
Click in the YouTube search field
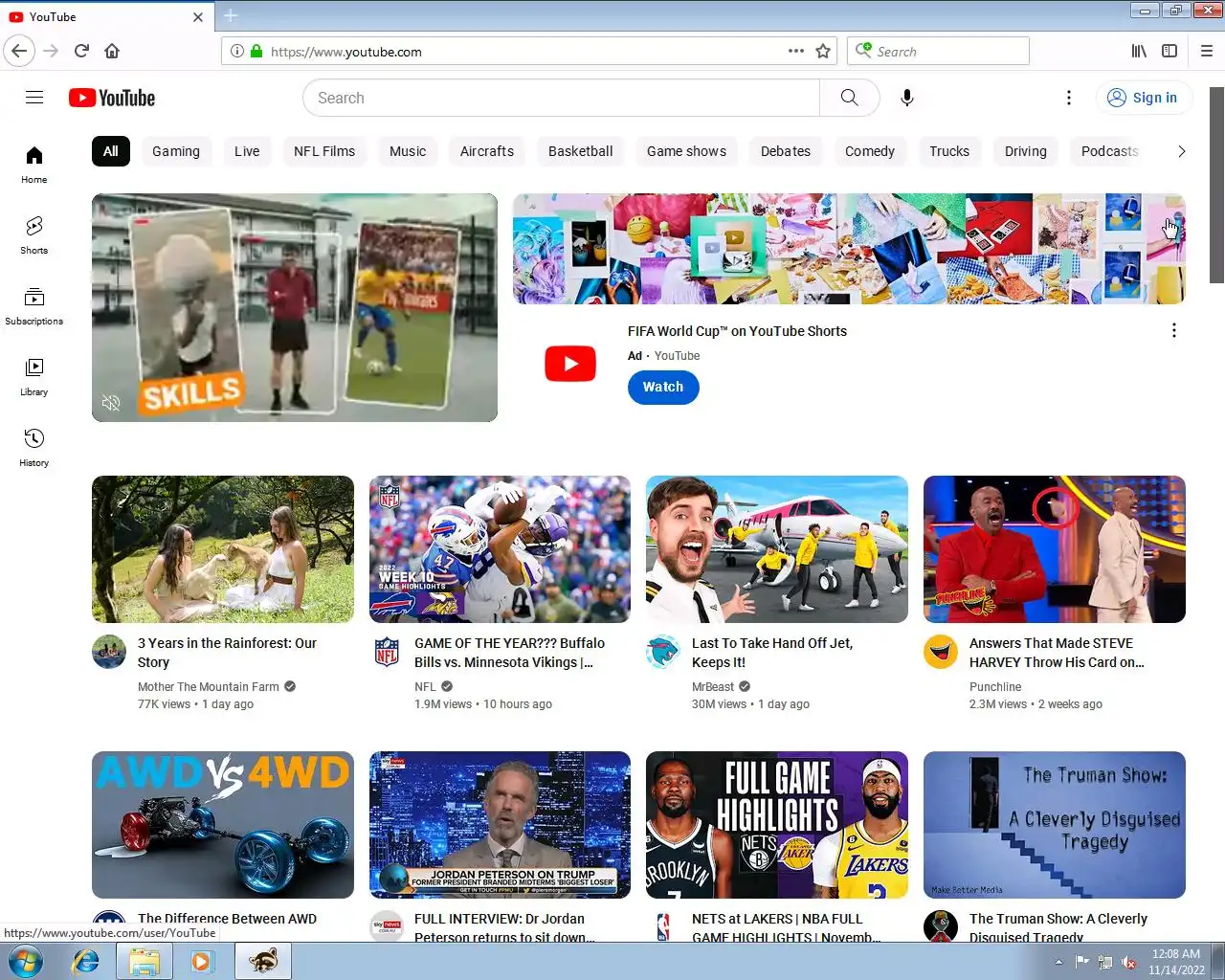[x=562, y=98]
